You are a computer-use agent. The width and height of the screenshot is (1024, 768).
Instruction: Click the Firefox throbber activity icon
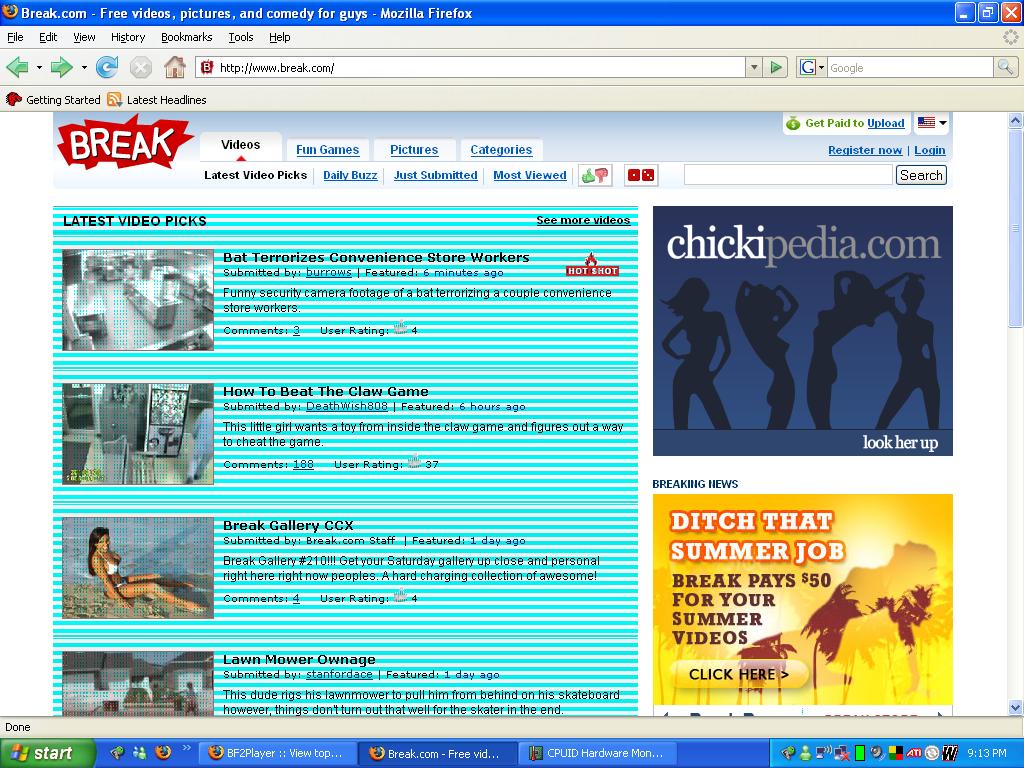pos(1010,37)
